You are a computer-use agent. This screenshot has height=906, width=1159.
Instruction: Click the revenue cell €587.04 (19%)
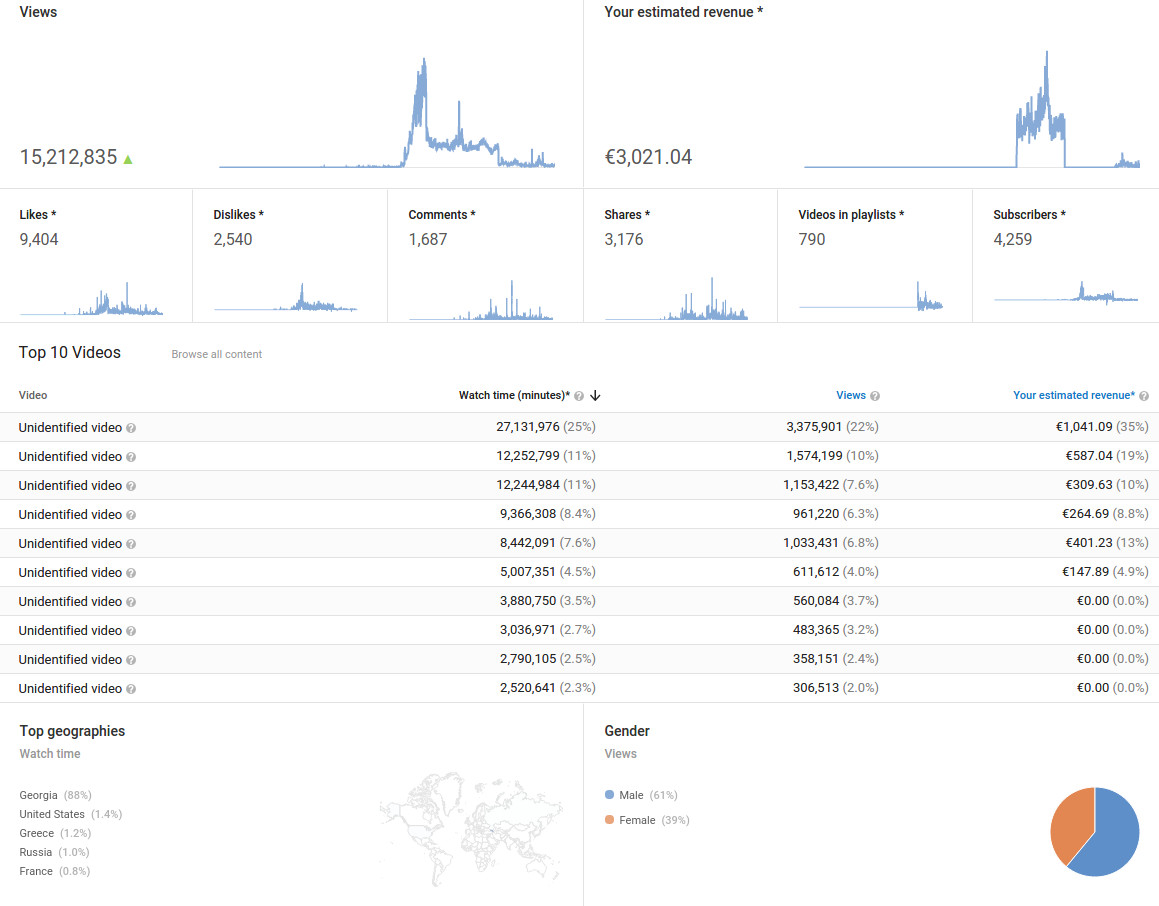click(x=1107, y=456)
